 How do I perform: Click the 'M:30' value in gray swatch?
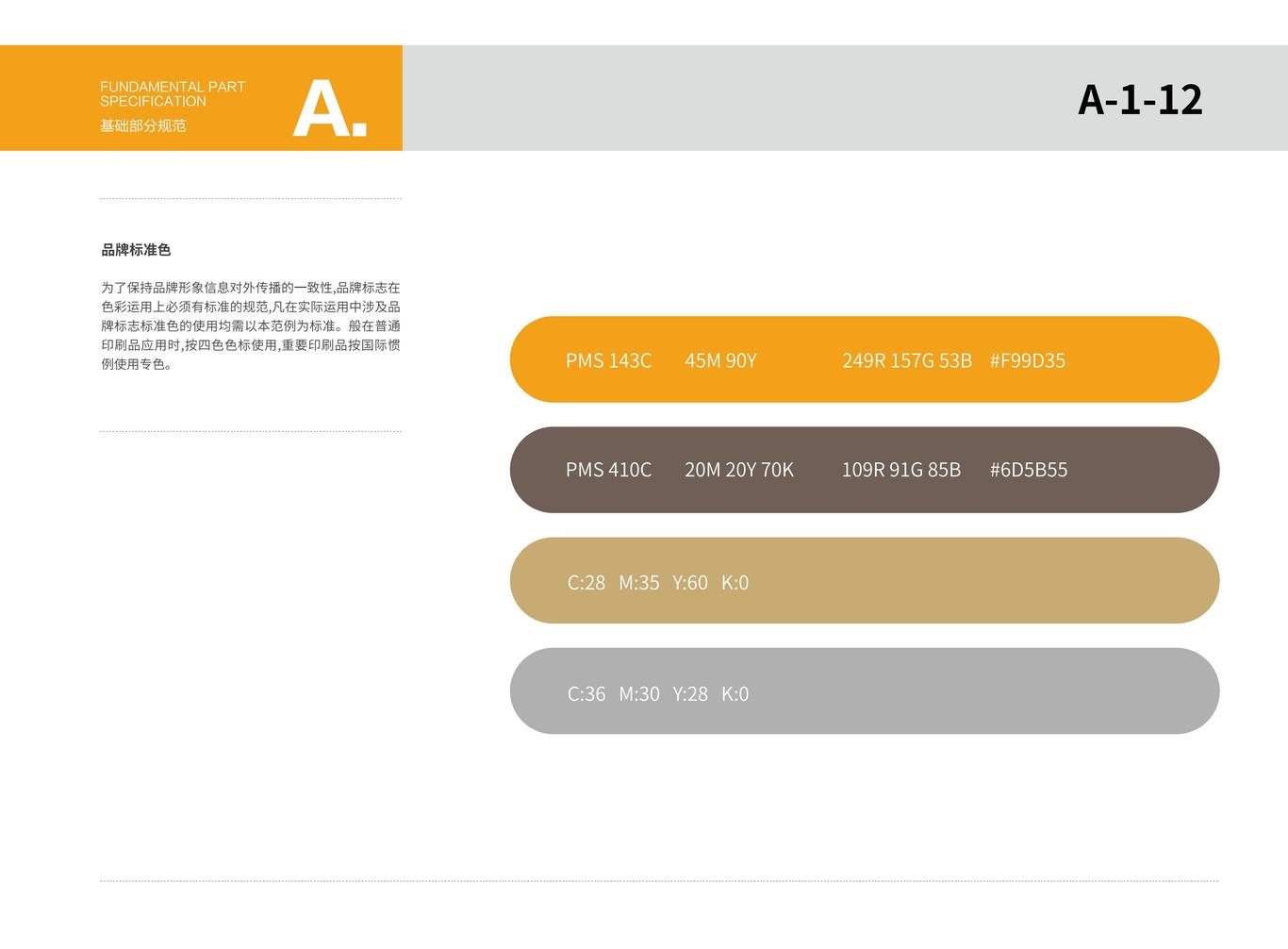click(x=639, y=694)
